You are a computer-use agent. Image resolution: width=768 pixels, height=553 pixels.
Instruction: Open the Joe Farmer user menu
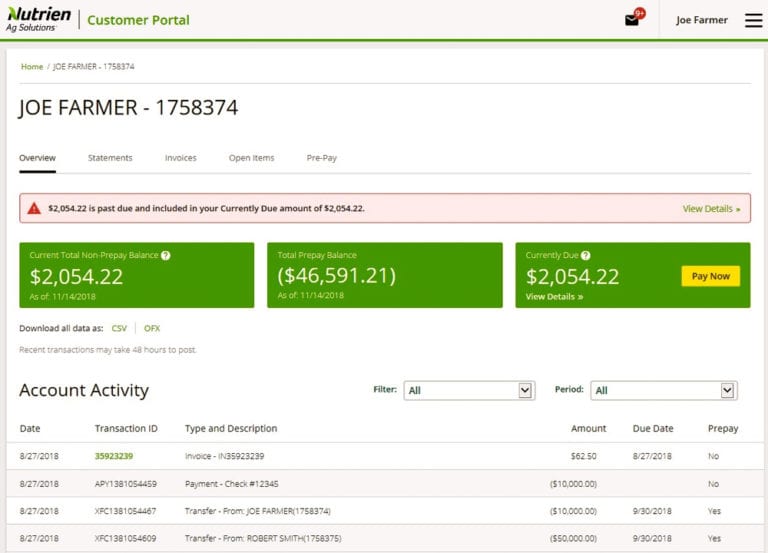pos(701,20)
